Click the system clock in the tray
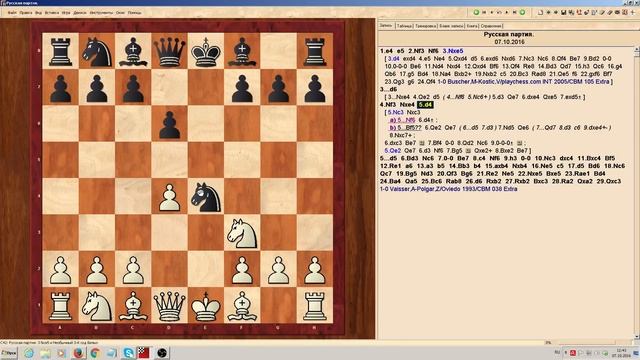 coord(622,353)
